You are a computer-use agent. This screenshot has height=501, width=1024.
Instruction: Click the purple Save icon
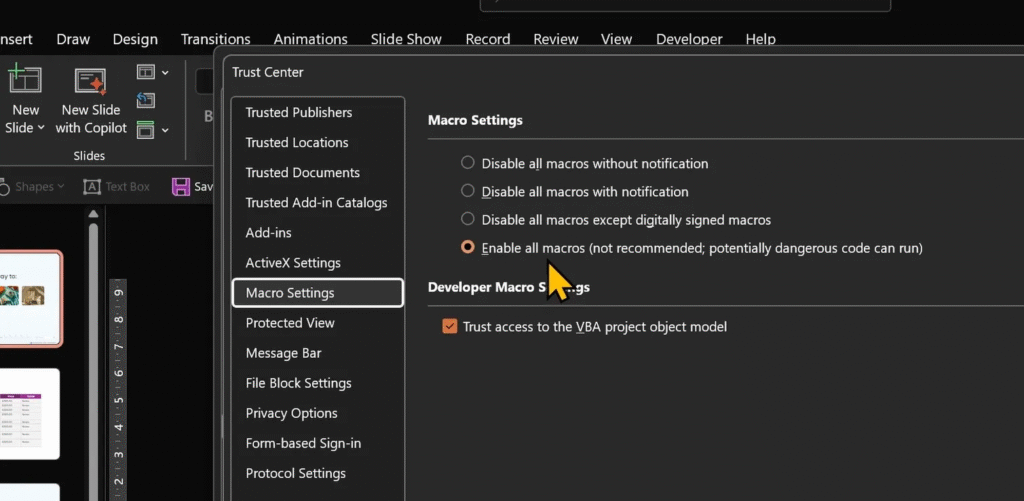coord(181,187)
